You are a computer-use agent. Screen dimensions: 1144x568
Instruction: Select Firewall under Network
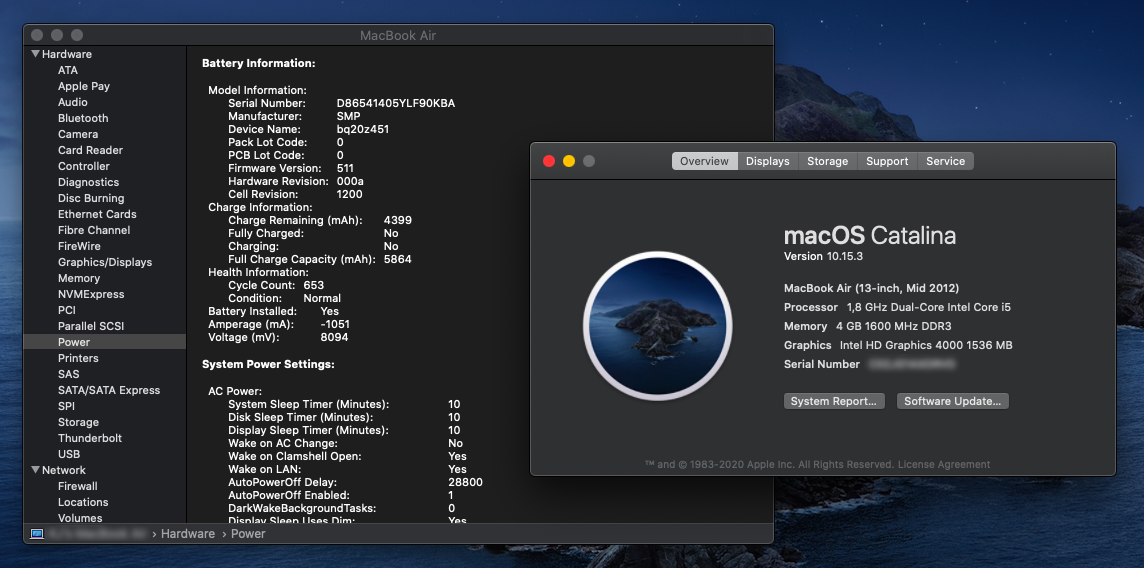tap(77, 486)
